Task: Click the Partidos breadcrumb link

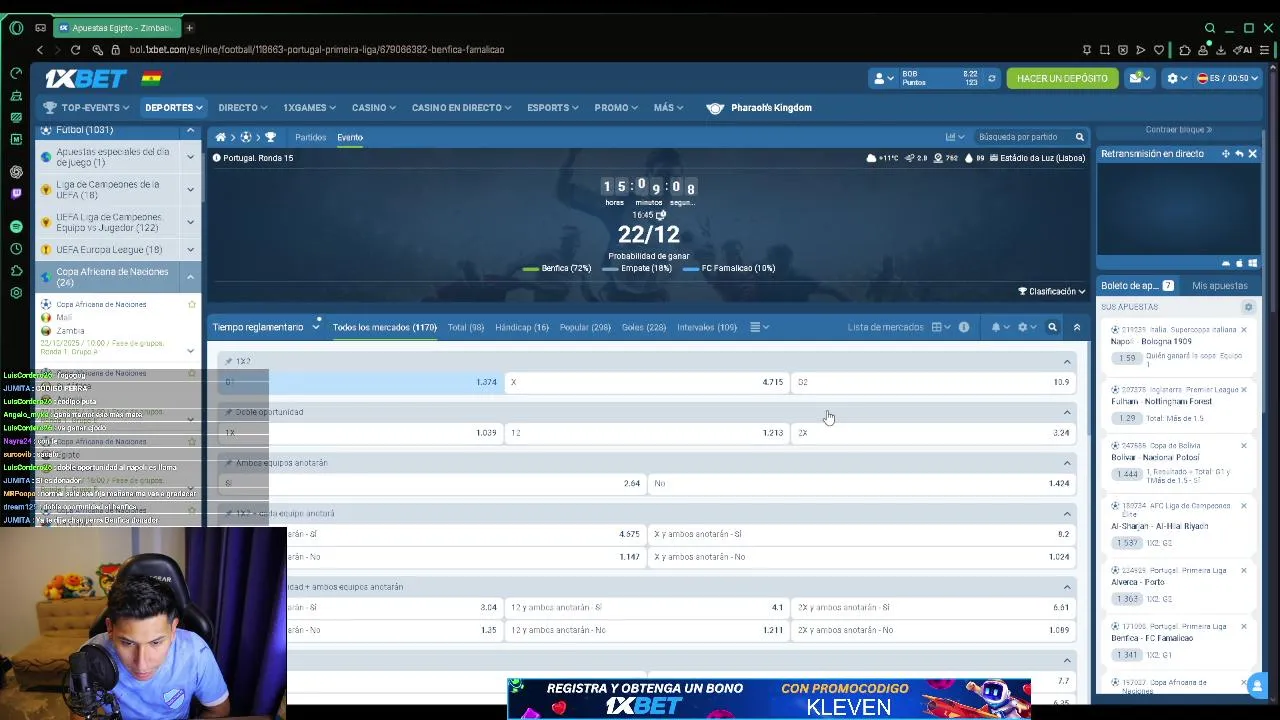Action: tap(310, 137)
